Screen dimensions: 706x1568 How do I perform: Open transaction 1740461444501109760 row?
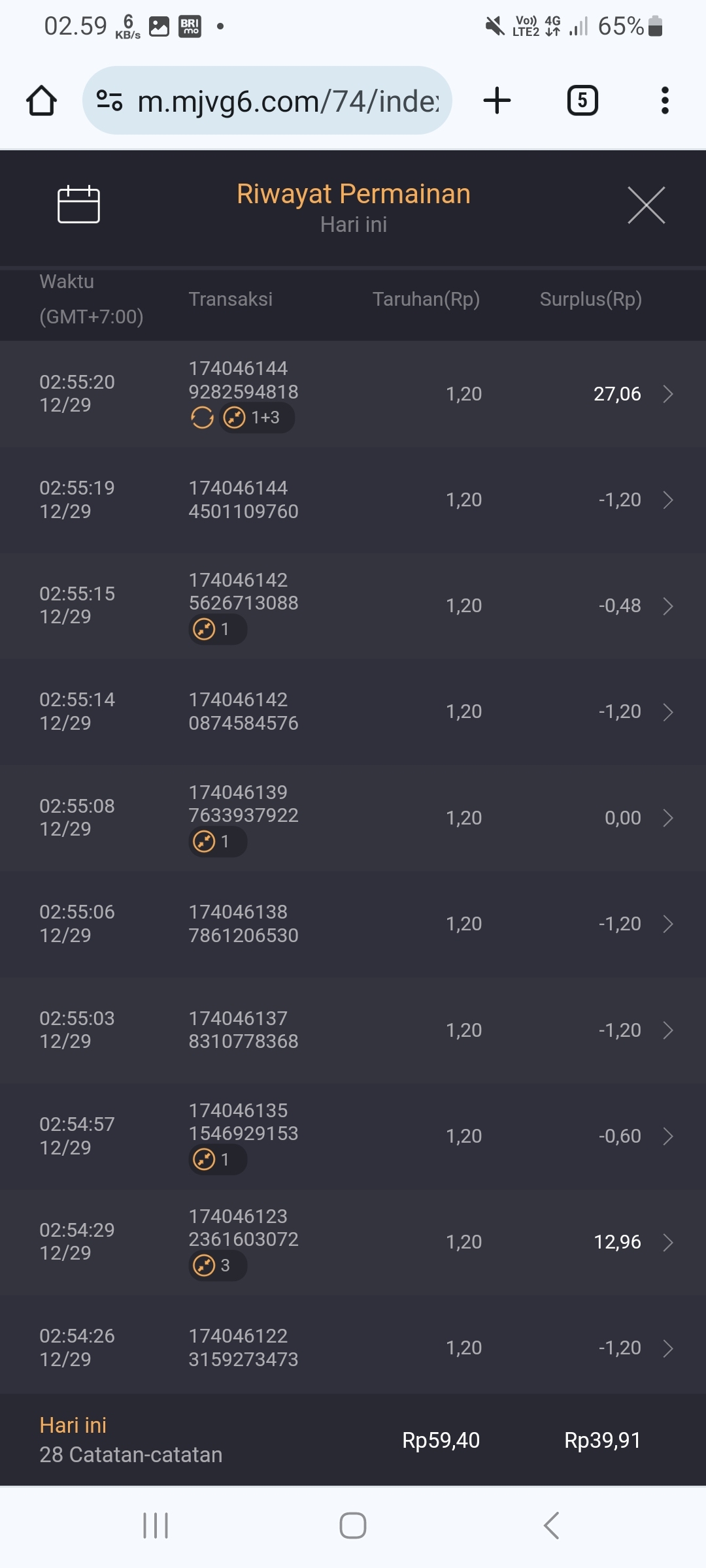[x=353, y=500]
